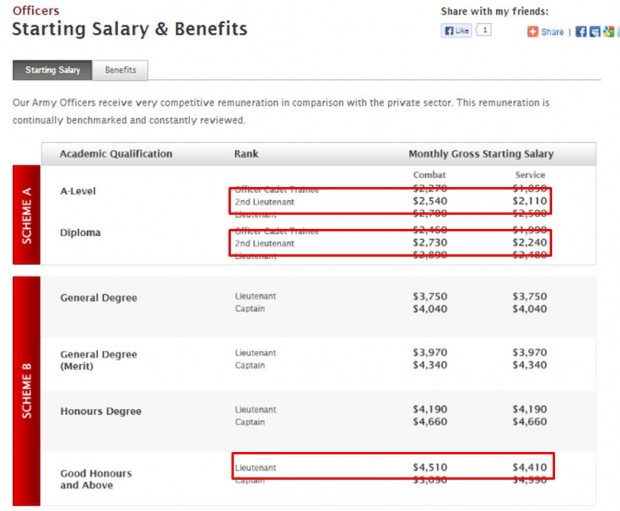Select the Diploma qualification row label
The image size is (620, 511).
(78, 232)
